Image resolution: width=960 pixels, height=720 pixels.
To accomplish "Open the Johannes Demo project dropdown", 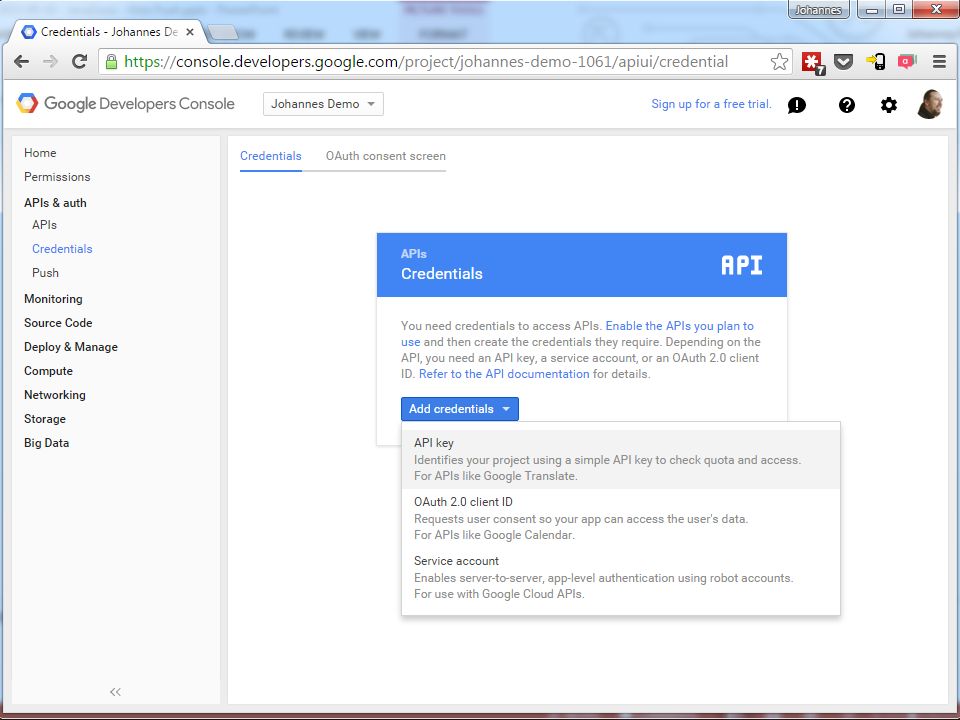I will tap(323, 104).
